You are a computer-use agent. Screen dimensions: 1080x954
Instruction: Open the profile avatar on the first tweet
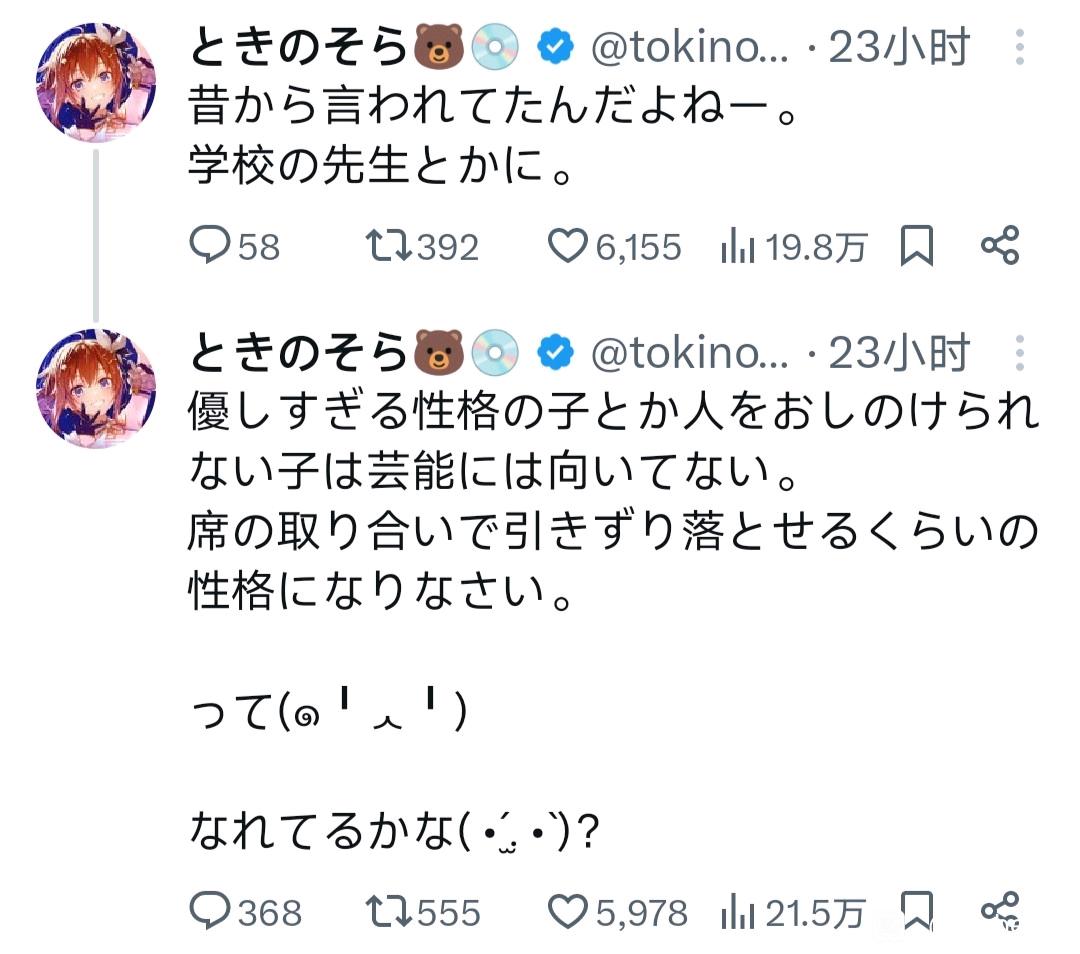(96, 82)
